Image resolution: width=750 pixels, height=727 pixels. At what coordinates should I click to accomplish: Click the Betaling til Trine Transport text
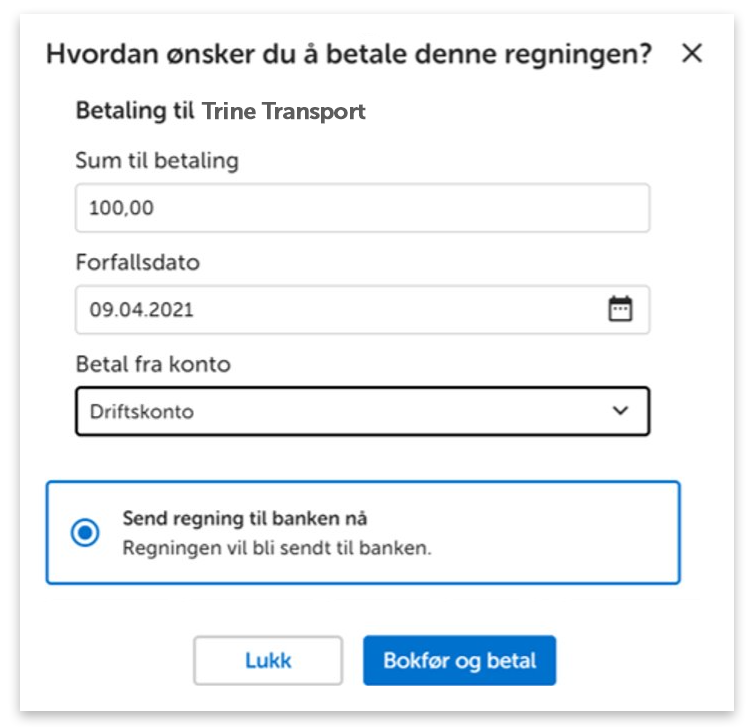coord(221,111)
